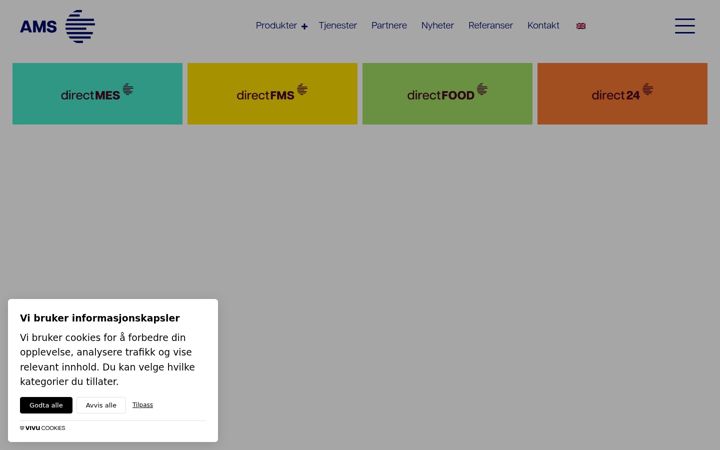Go to the Tjenester page
720x450 pixels.
[338, 26]
